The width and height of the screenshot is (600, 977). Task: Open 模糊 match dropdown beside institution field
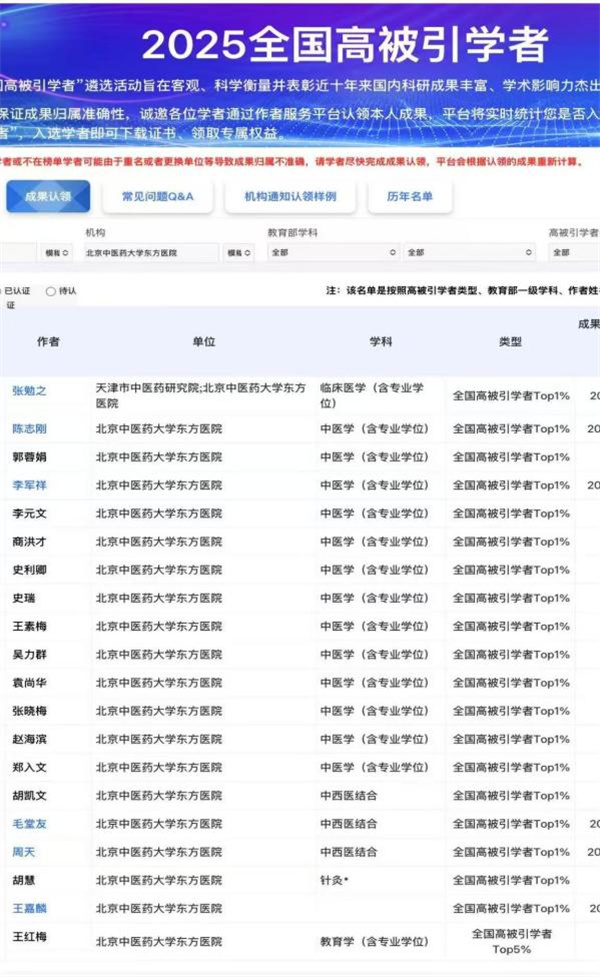point(239,253)
